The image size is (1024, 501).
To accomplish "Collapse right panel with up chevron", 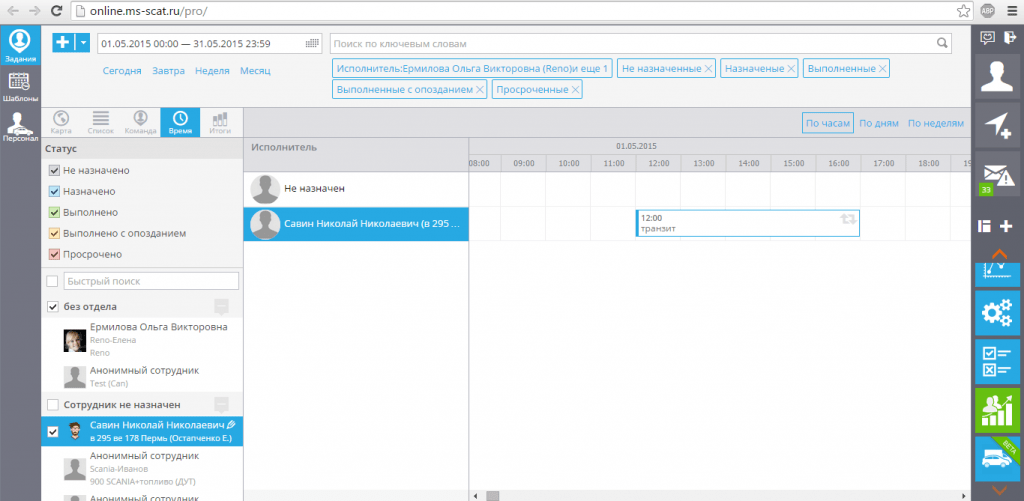I will pyautogui.click(x=997, y=253).
